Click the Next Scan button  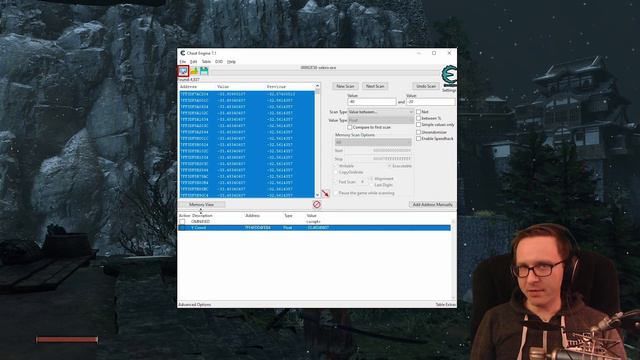click(x=375, y=86)
